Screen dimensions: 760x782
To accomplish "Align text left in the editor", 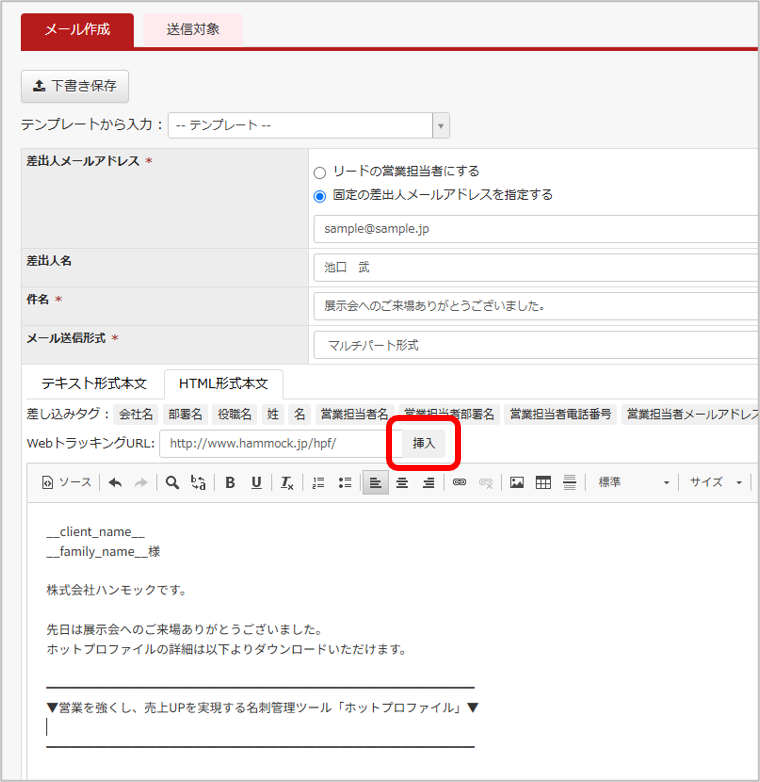I will point(376,482).
